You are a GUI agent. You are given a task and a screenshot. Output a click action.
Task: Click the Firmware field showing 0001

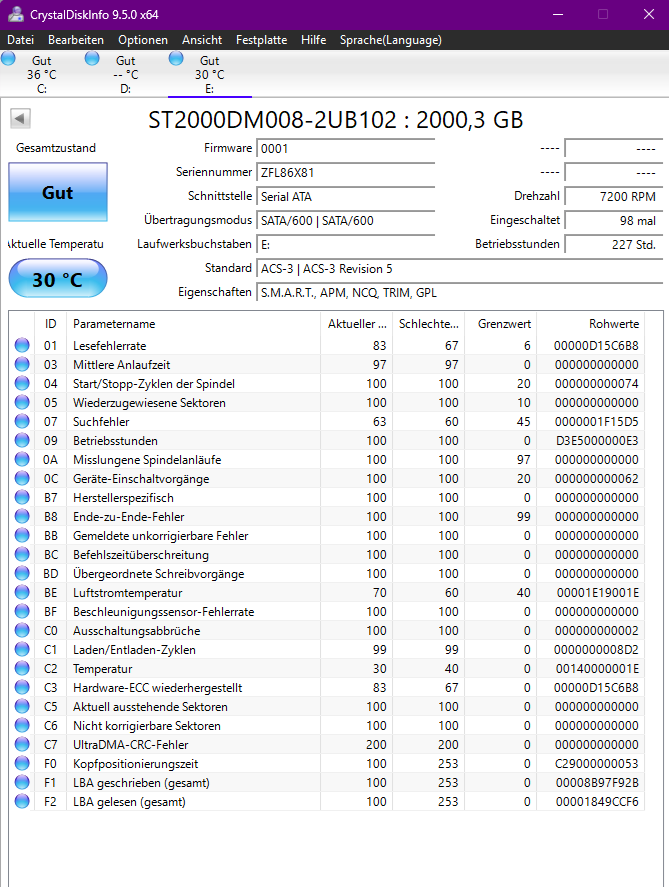(x=346, y=148)
